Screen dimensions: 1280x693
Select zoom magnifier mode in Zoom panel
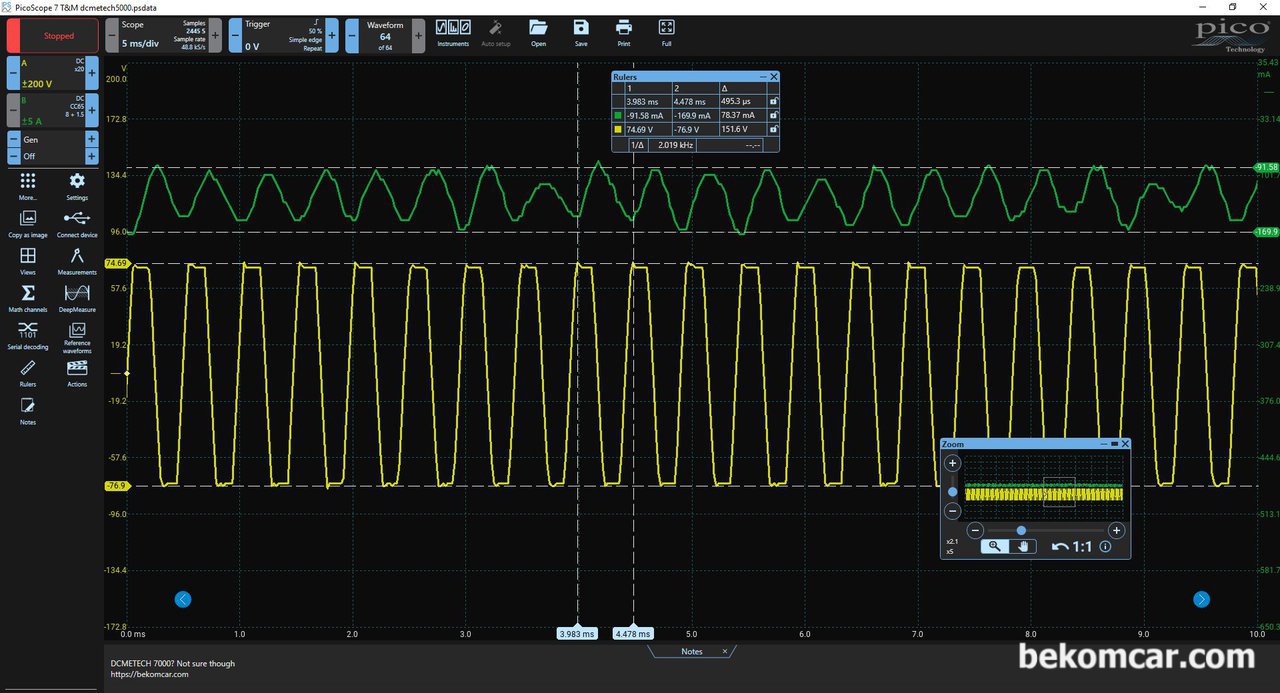tap(995, 546)
